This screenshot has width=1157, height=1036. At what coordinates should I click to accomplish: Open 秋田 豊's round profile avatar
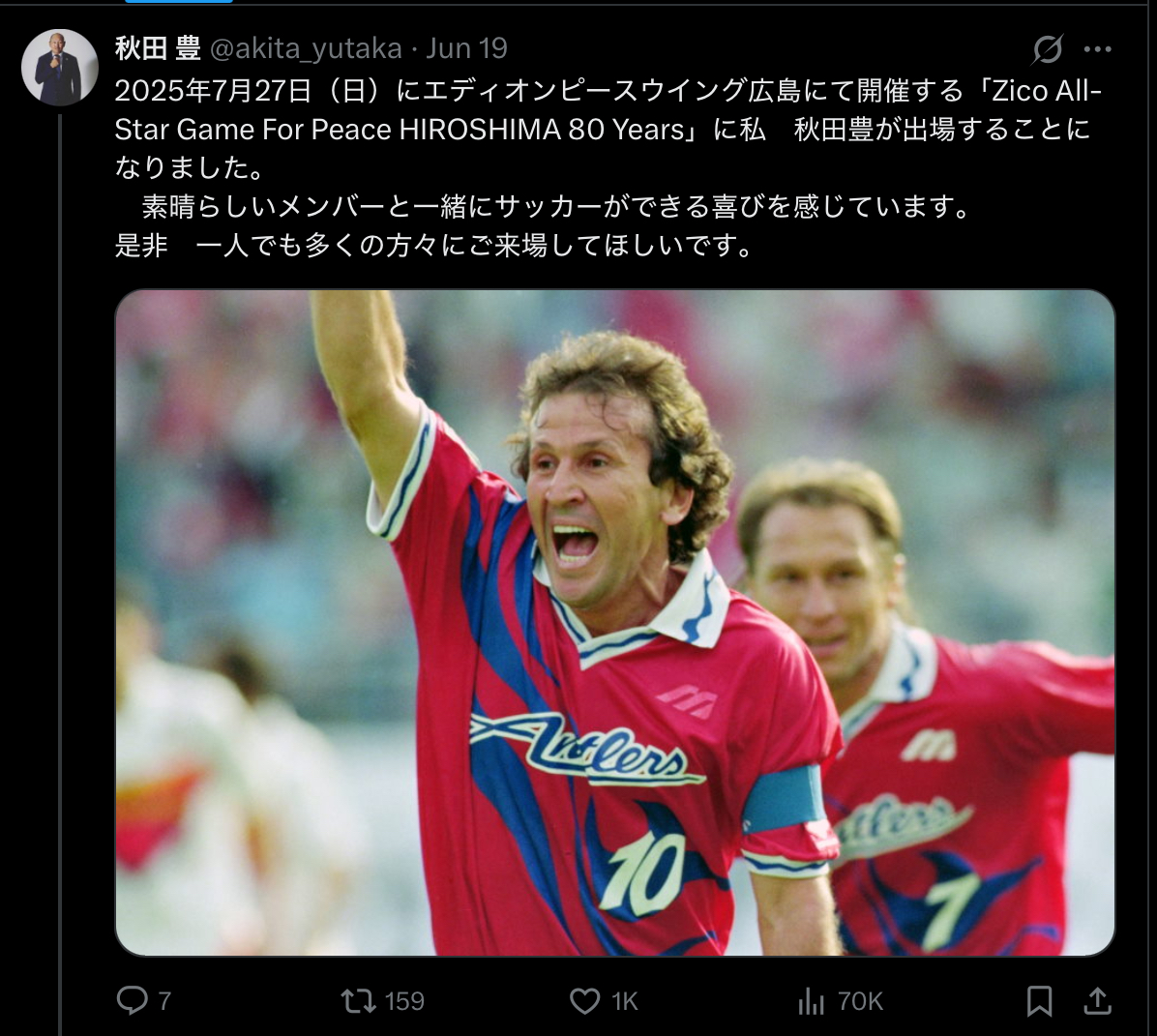coord(60,67)
